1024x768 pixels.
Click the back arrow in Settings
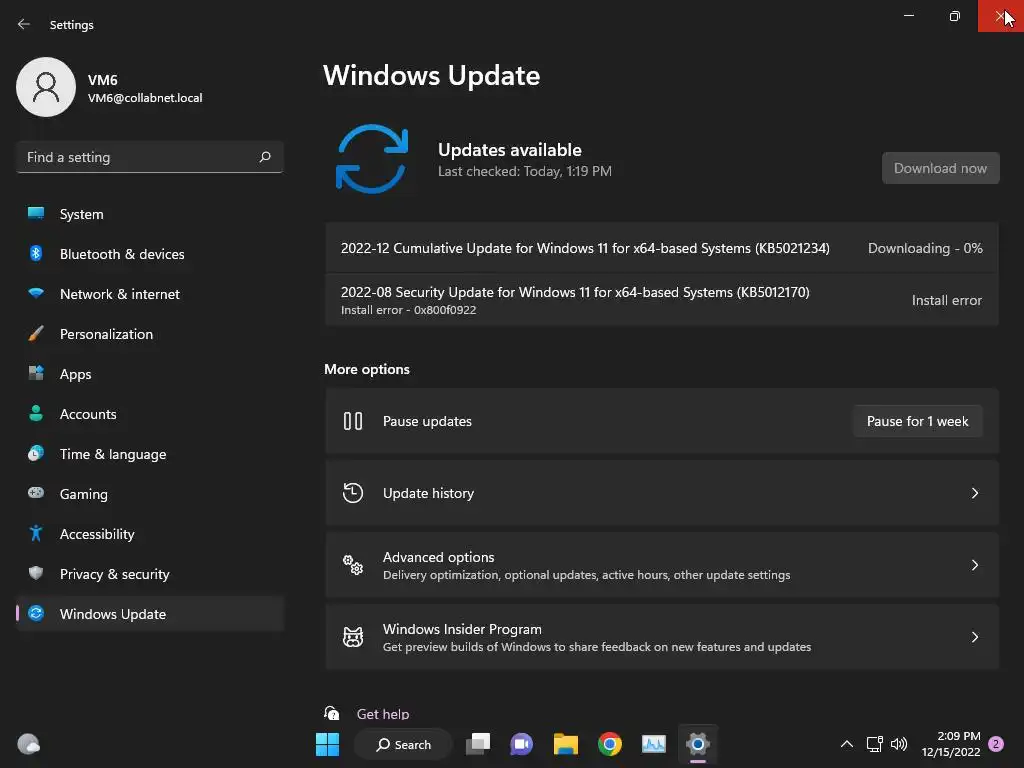coord(24,24)
